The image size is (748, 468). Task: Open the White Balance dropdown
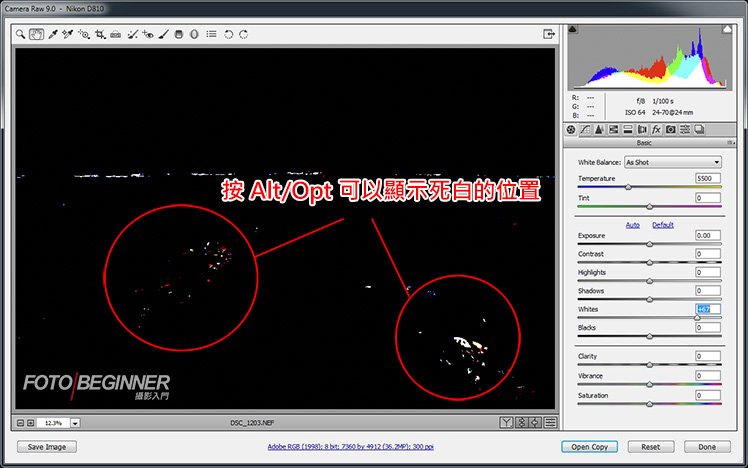coord(672,162)
